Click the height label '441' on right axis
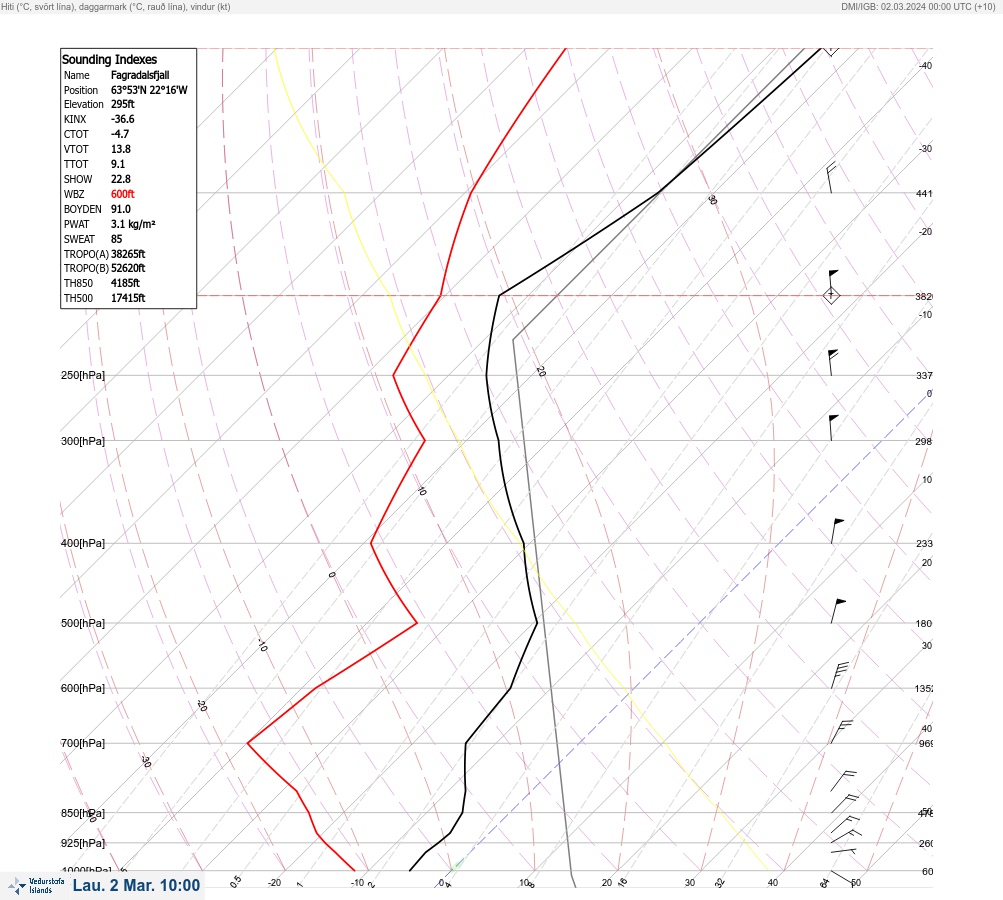1003x900 pixels. [924, 193]
